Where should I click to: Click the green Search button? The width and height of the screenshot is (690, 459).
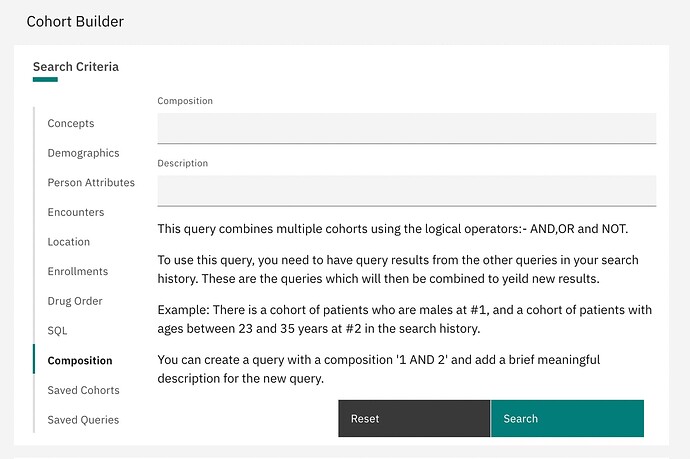click(567, 419)
